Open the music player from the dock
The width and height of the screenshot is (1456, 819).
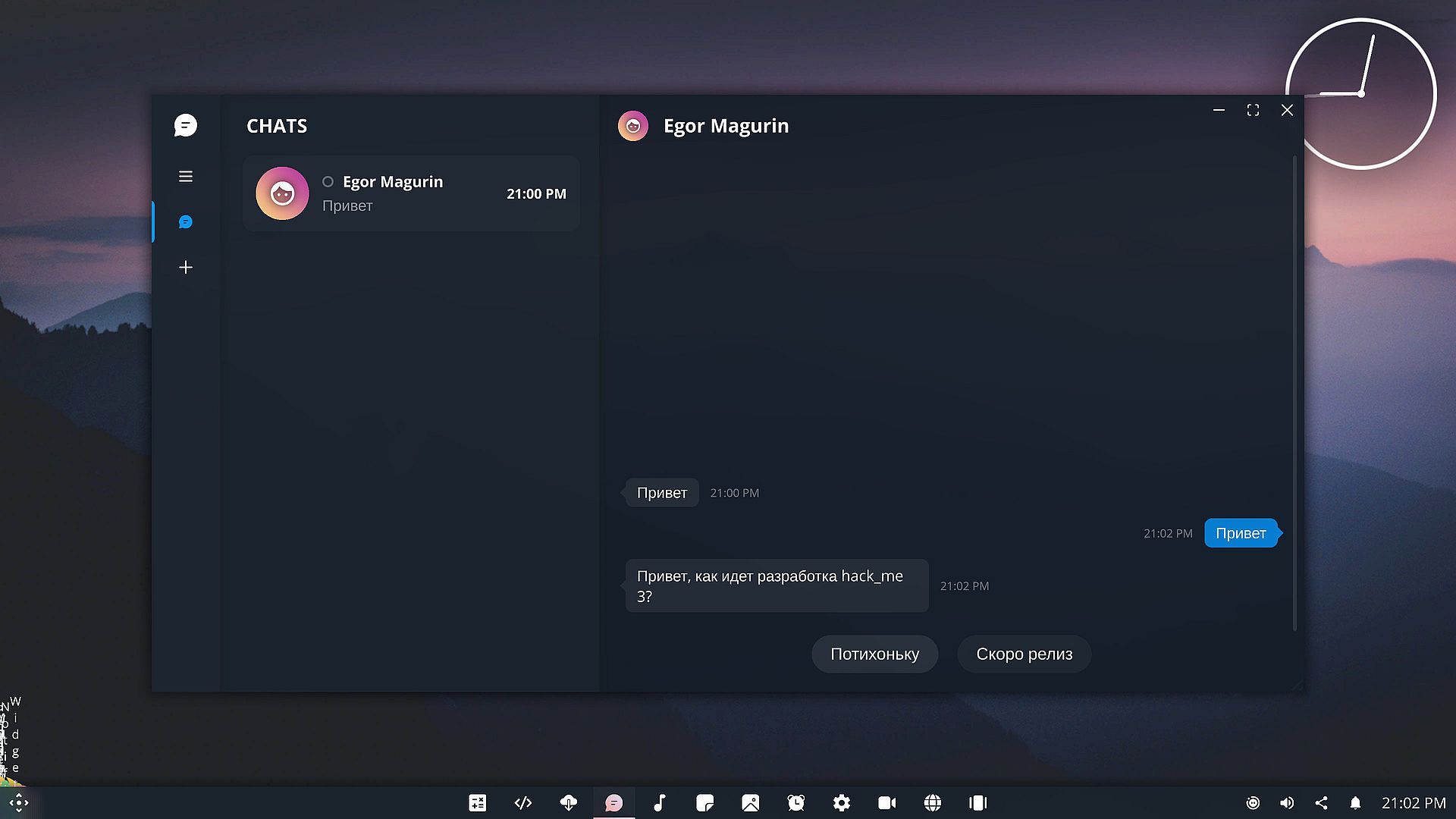click(660, 803)
